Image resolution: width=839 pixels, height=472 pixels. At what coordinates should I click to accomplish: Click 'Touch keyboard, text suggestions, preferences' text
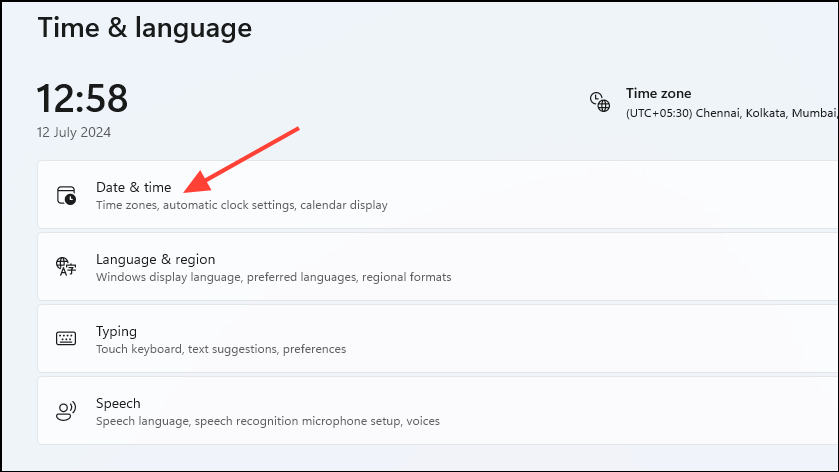[221, 349]
